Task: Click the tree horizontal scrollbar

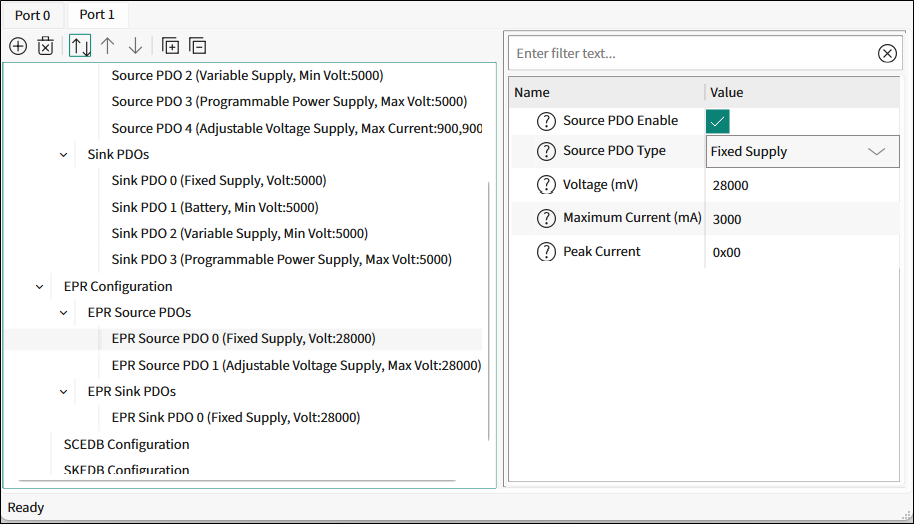Action: 237,481
